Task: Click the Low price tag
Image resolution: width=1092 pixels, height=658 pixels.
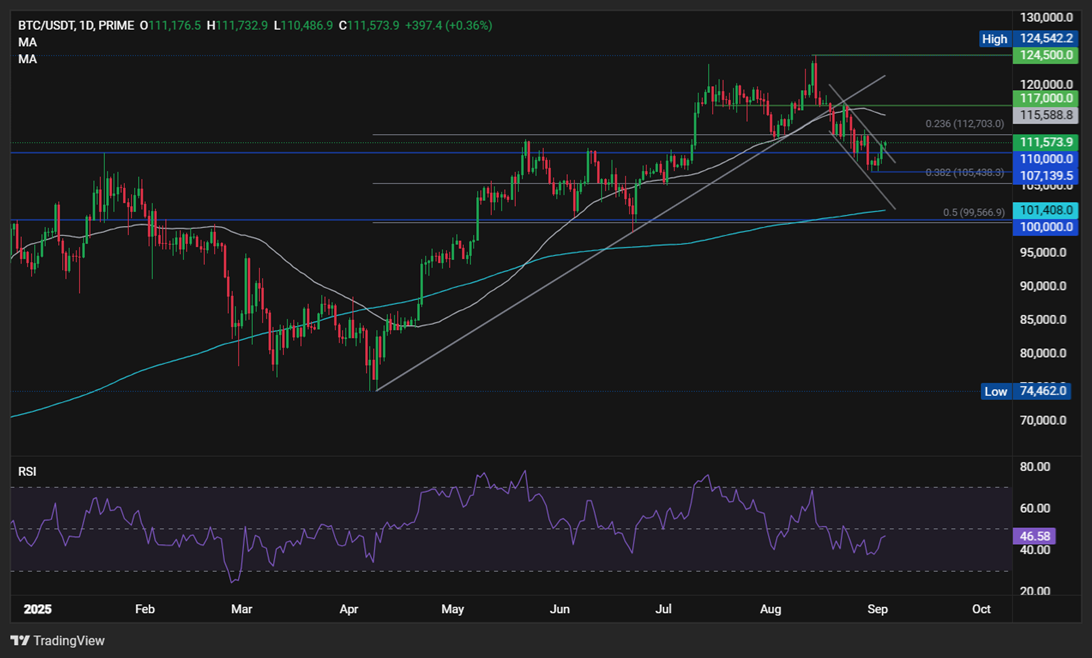Action: click(x=995, y=391)
